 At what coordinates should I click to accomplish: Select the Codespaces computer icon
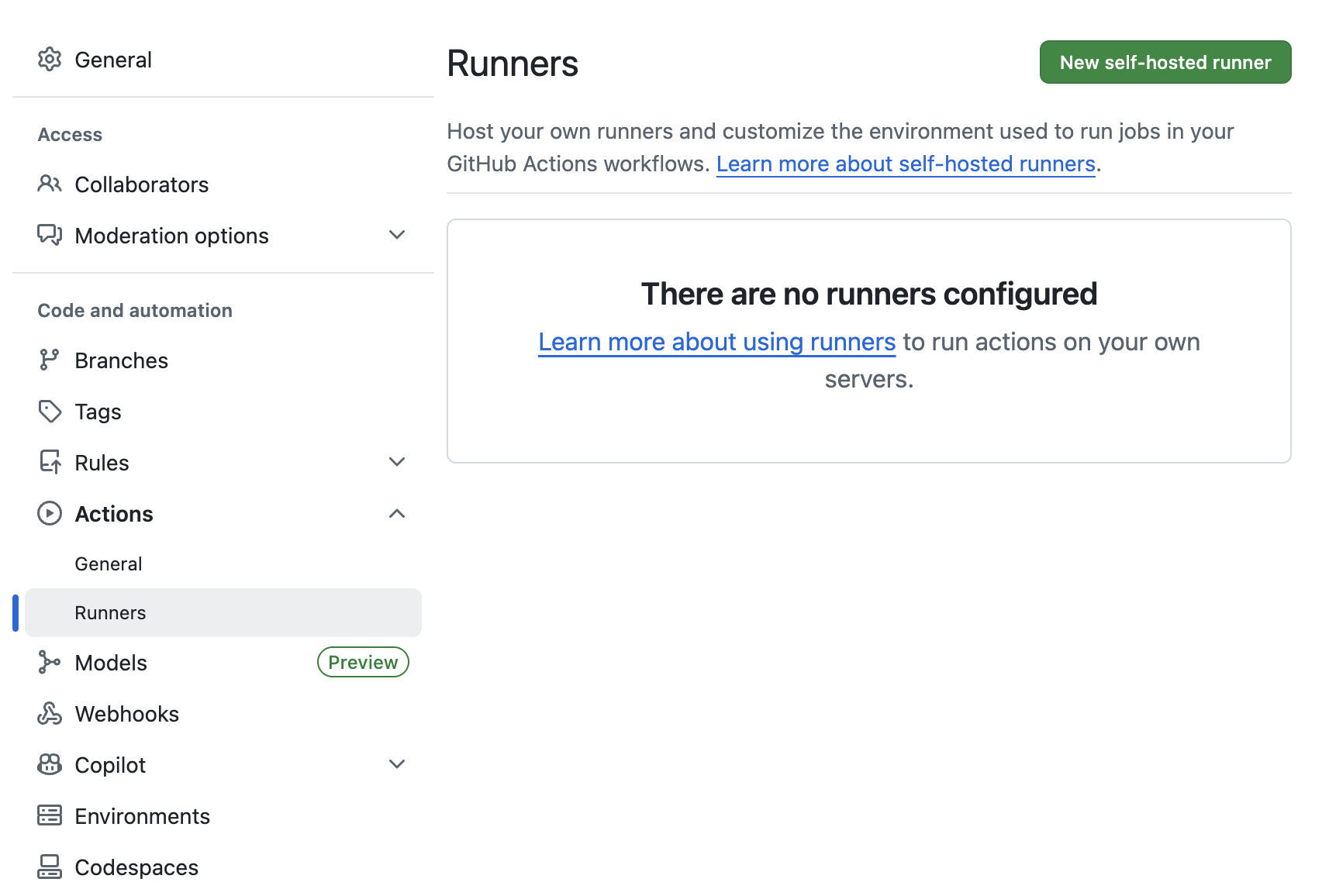tap(50, 867)
